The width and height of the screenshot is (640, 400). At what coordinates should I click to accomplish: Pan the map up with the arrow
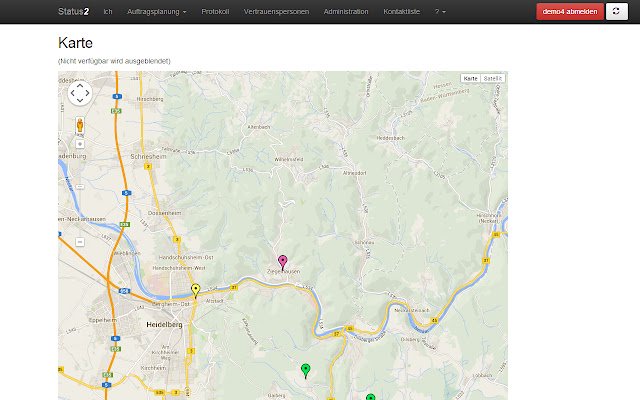coord(80,86)
